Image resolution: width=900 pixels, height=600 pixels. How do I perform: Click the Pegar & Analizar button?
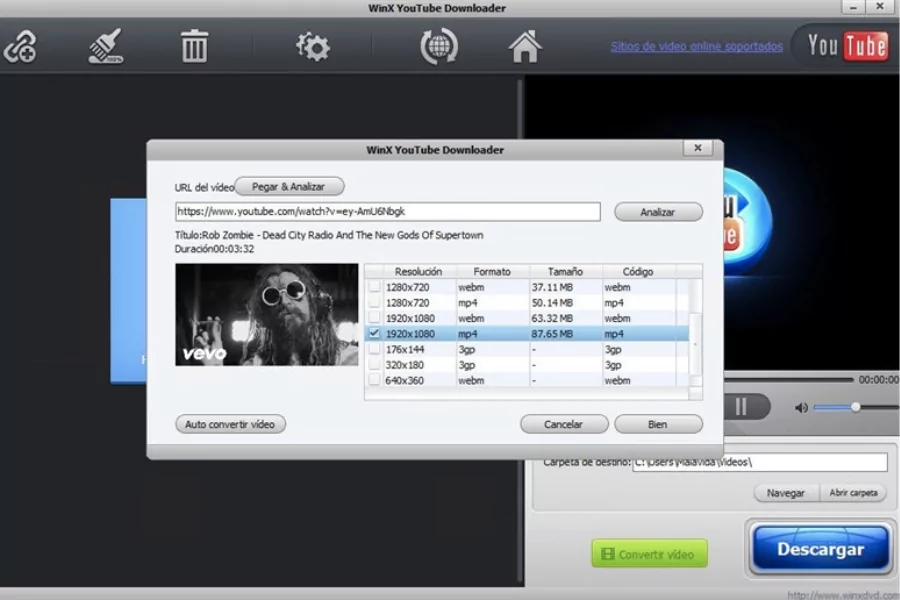point(289,187)
